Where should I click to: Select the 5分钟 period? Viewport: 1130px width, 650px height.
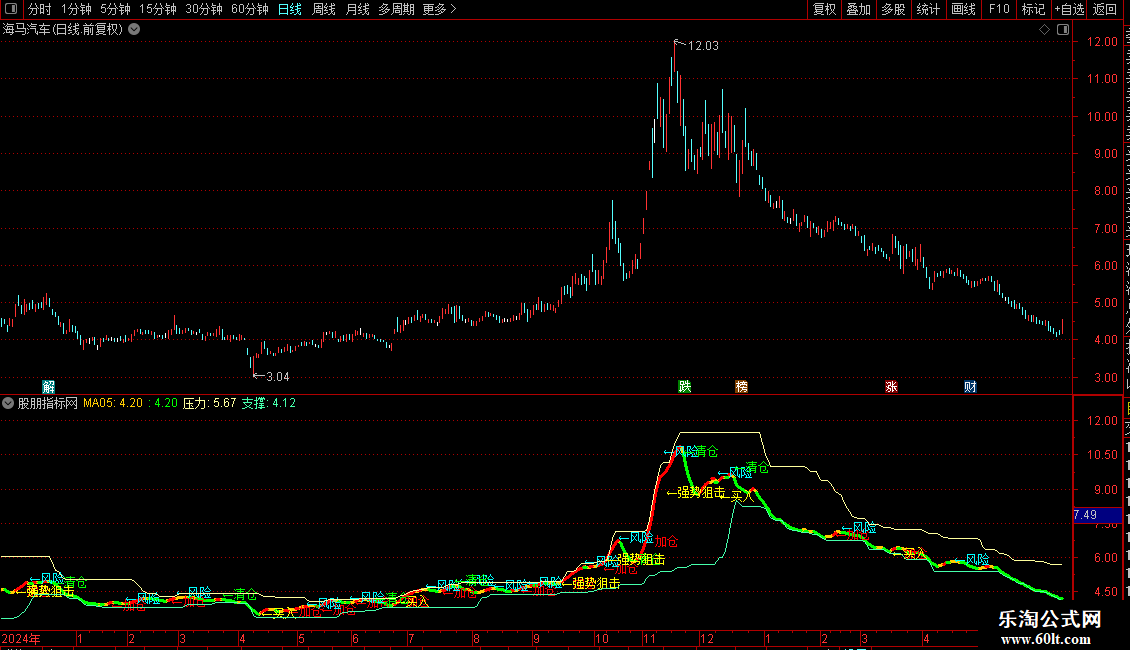coord(115,9)
